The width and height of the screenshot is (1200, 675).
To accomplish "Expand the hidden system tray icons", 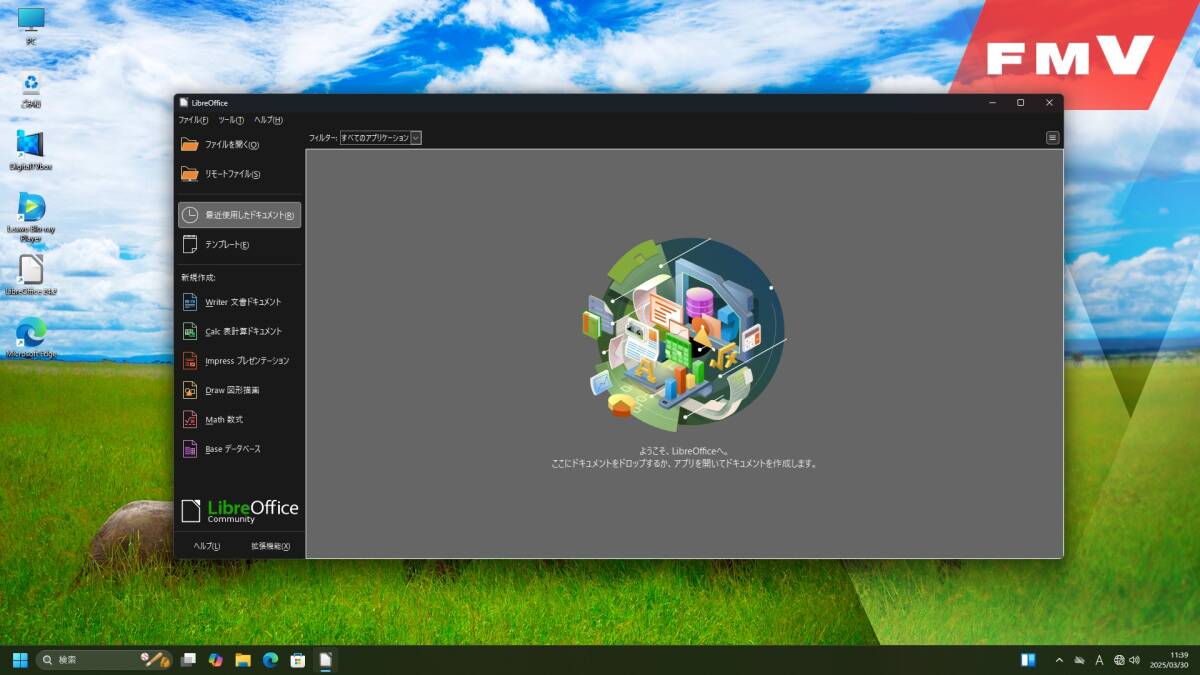I will (x=1059, y=660).
